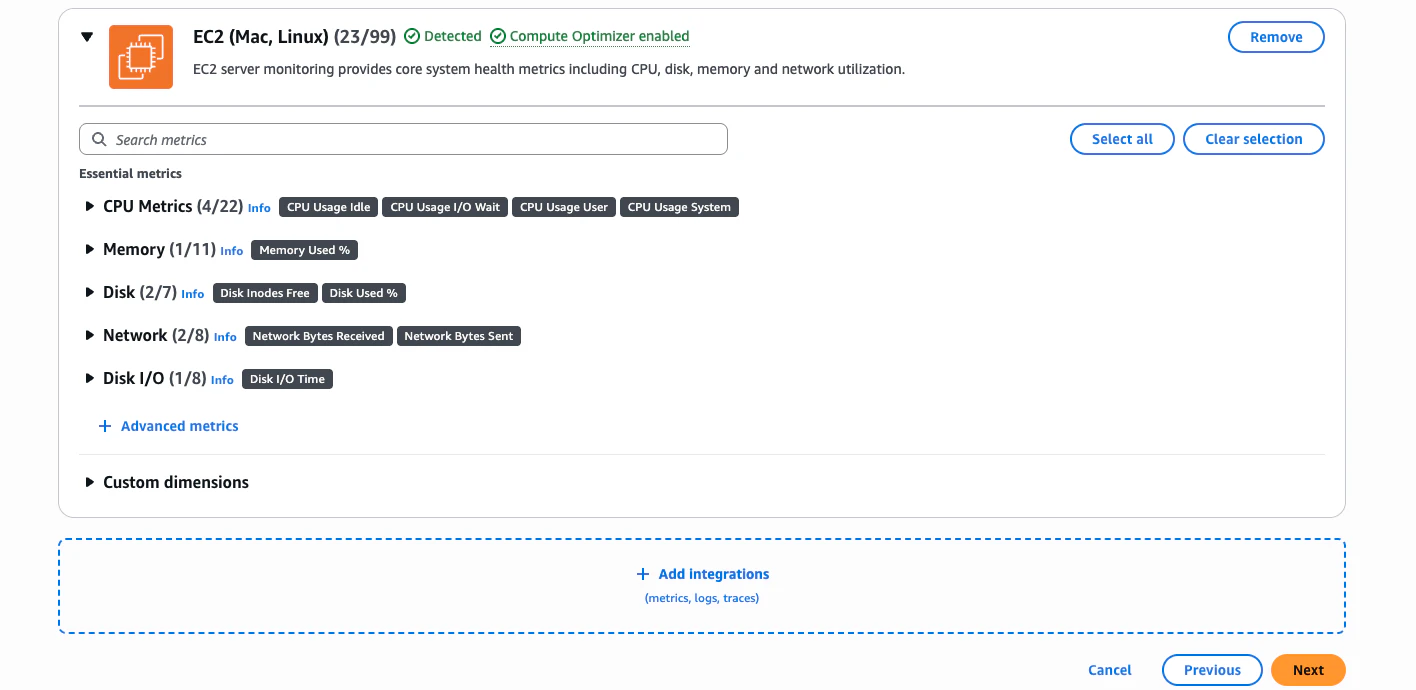Click the search magnifier icon
The height and width of the screenshot is (690, 1416).
tap(99, 139)
